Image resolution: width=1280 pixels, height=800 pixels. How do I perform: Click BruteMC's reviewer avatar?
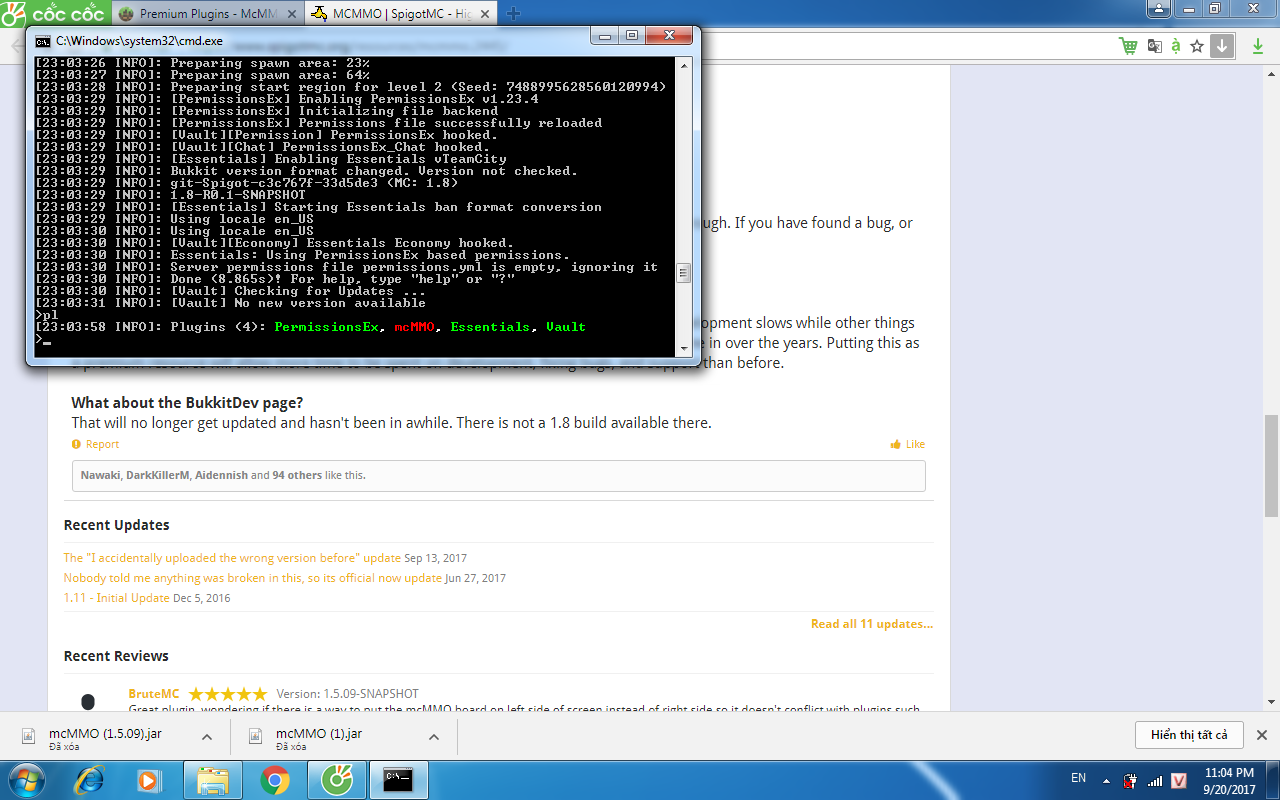tap(88, 702)
